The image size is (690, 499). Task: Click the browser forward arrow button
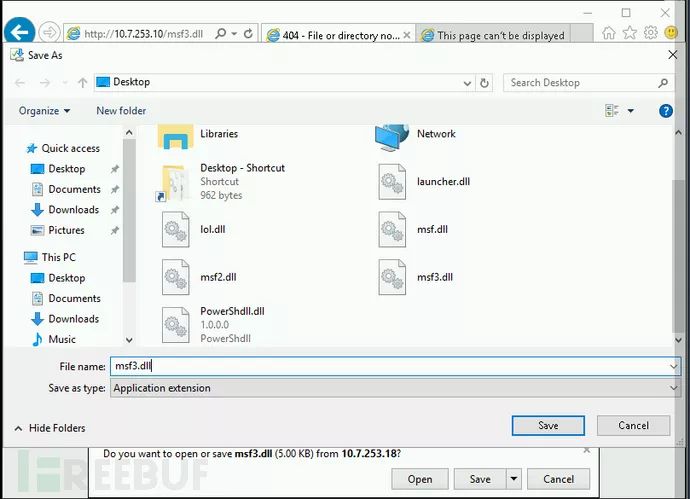[x=49, y=32]
